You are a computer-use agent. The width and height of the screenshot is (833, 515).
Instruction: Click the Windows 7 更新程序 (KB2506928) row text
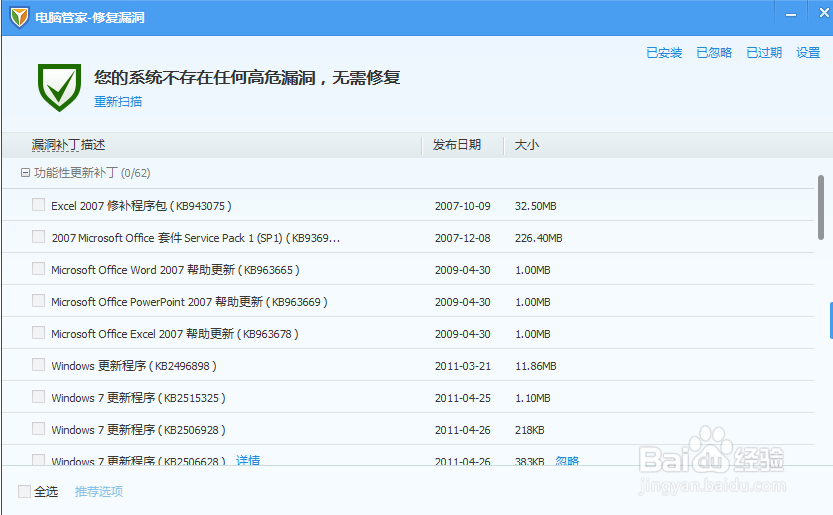point(138,430)
